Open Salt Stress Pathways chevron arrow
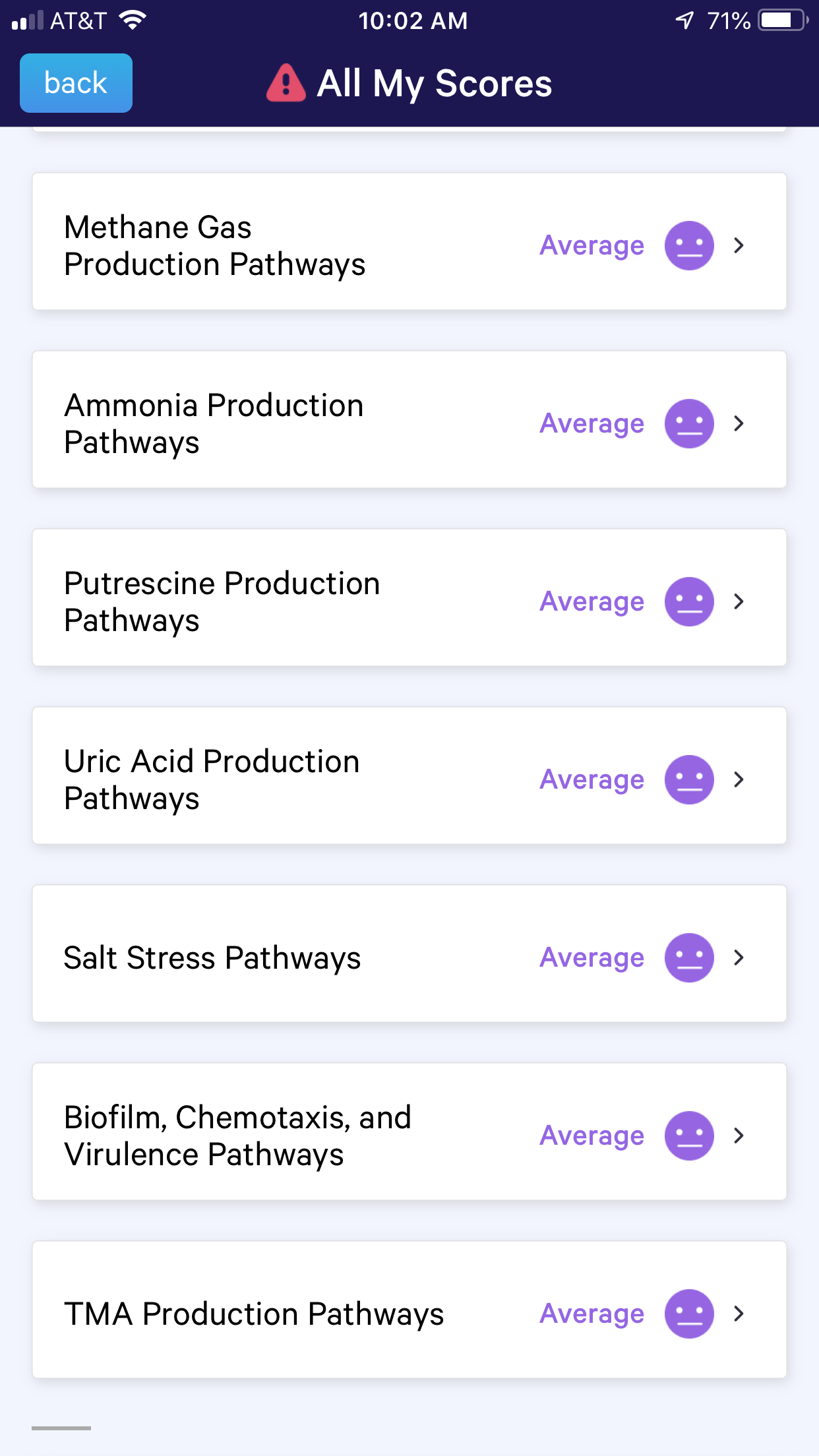 pyautogui.click(x=739, y=957)
